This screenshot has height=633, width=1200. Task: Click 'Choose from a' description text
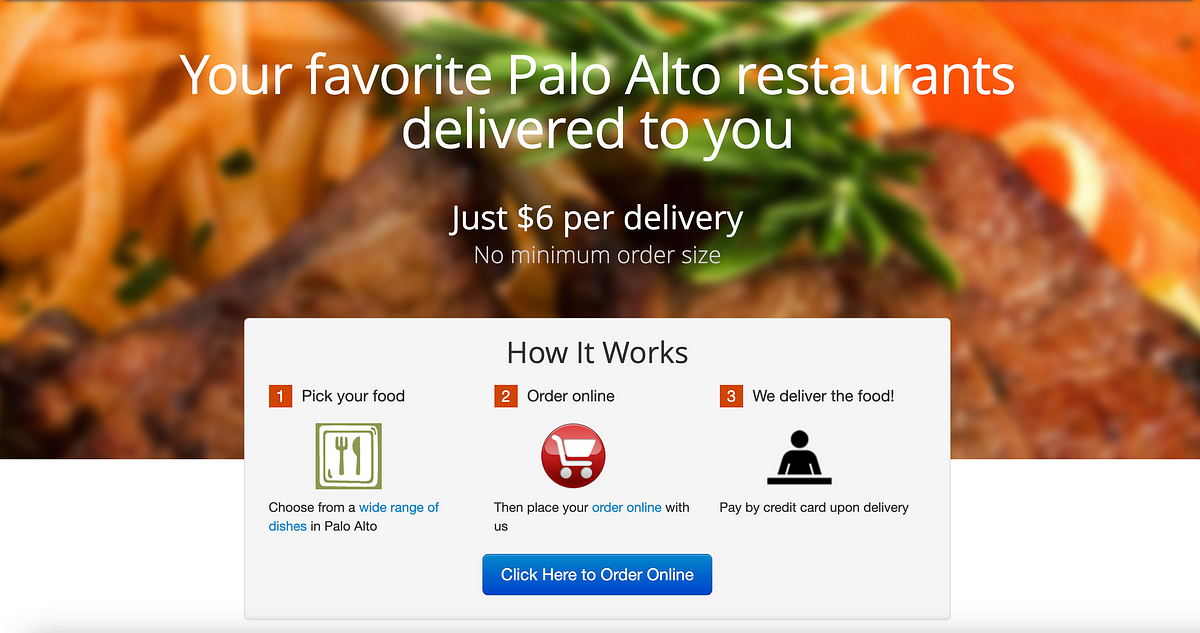coord(312,508)
